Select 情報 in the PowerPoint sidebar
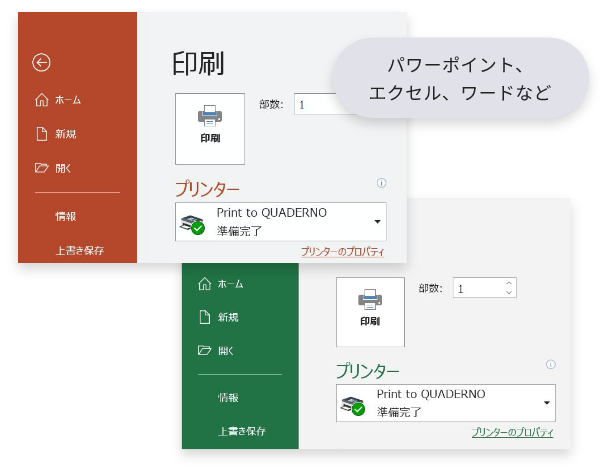 (66, 216)
